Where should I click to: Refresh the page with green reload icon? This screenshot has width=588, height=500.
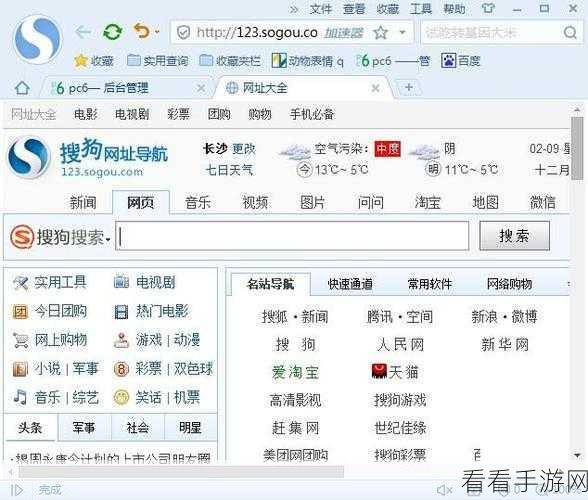point(112,32)
